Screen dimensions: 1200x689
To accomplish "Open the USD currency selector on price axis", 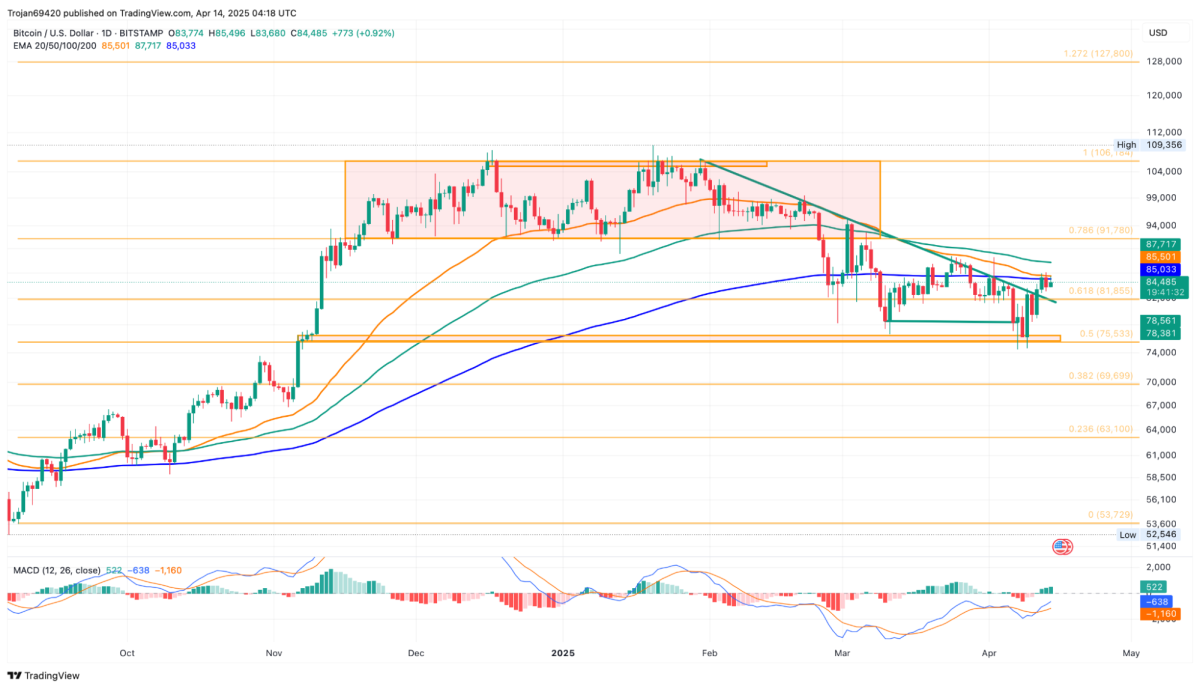I will (1160, 32).
